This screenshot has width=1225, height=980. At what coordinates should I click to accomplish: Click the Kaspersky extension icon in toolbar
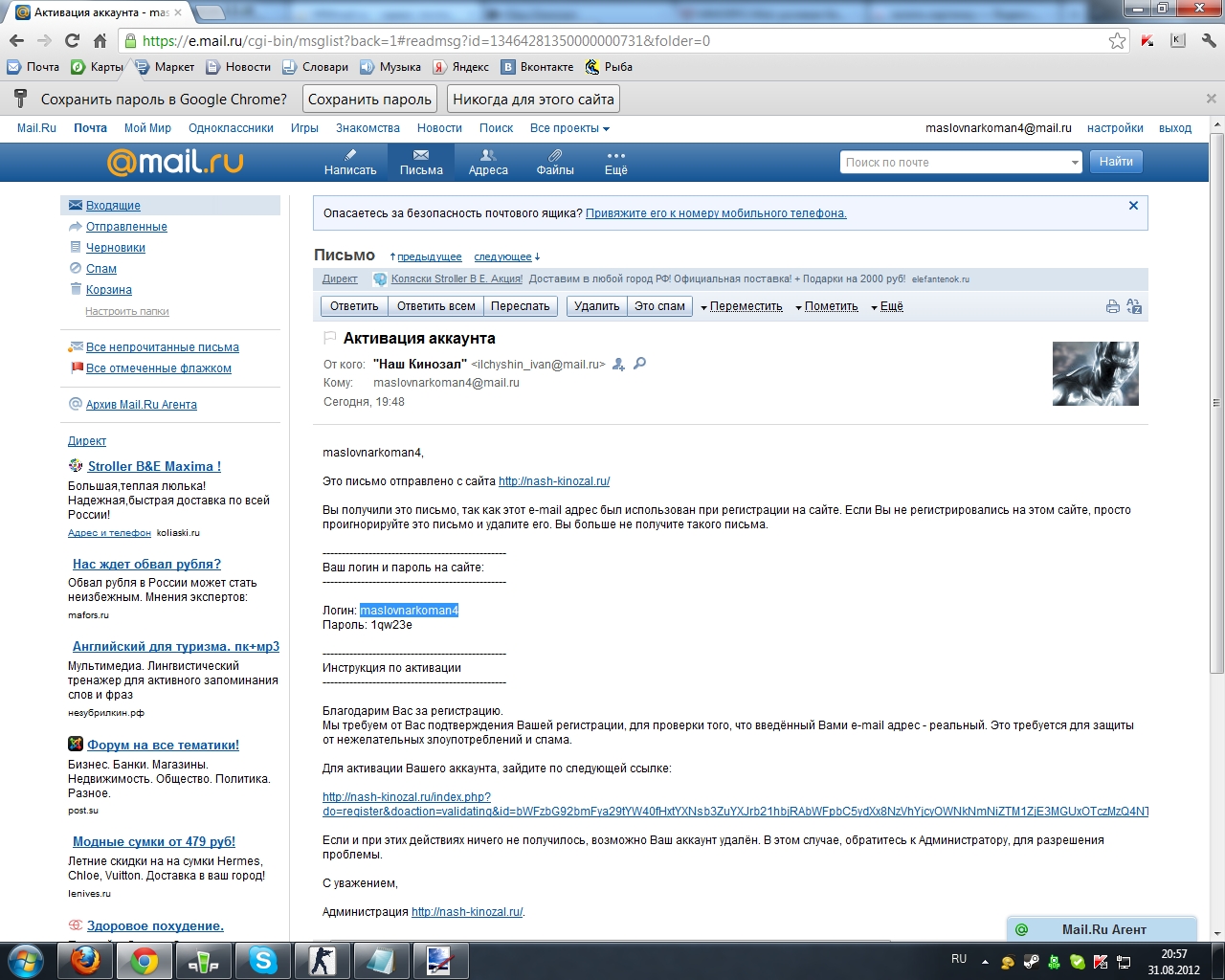pyautogui.click(x=1147, y=40)
